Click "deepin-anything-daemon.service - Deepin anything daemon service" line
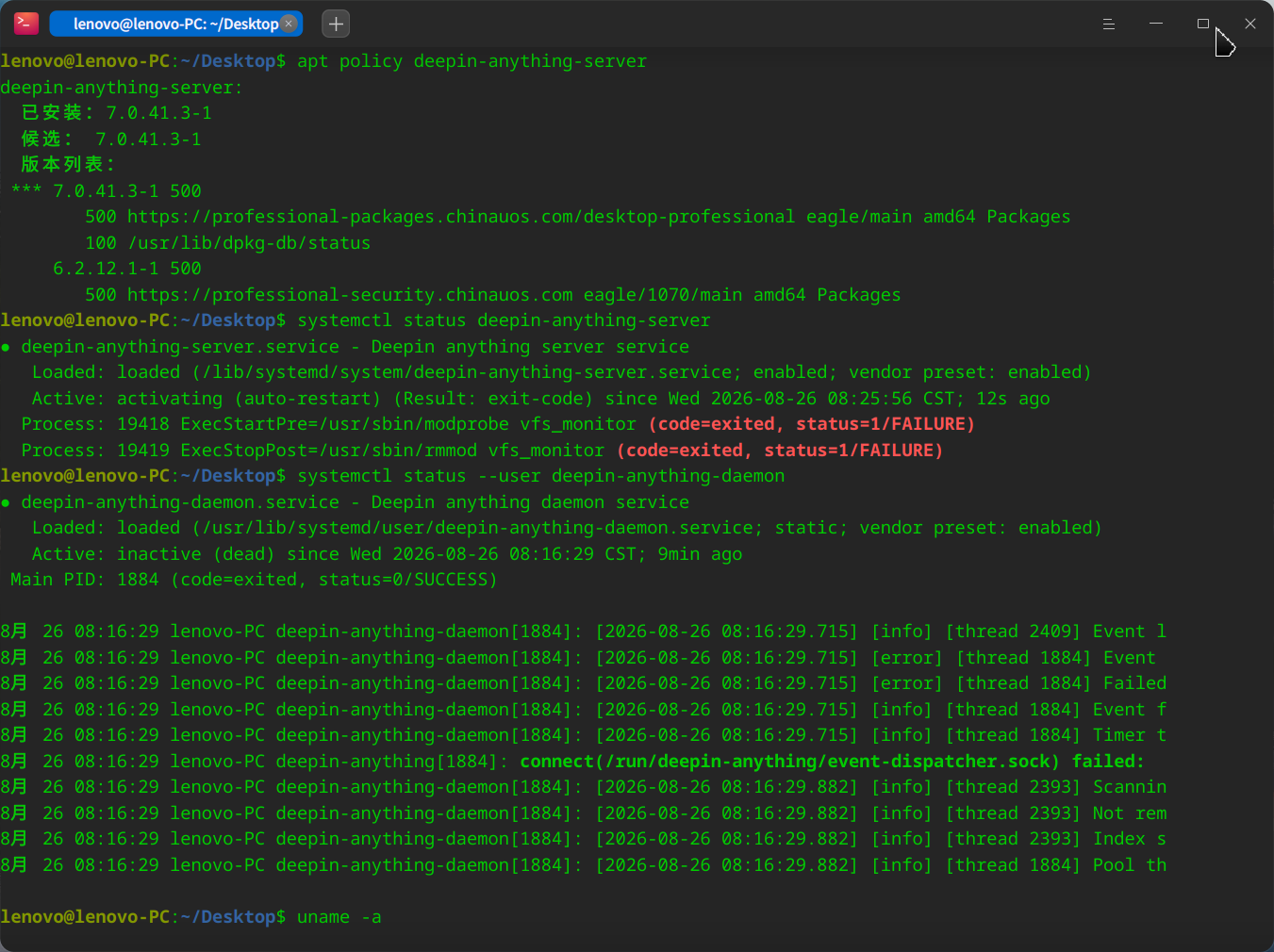 pos(356,502)
